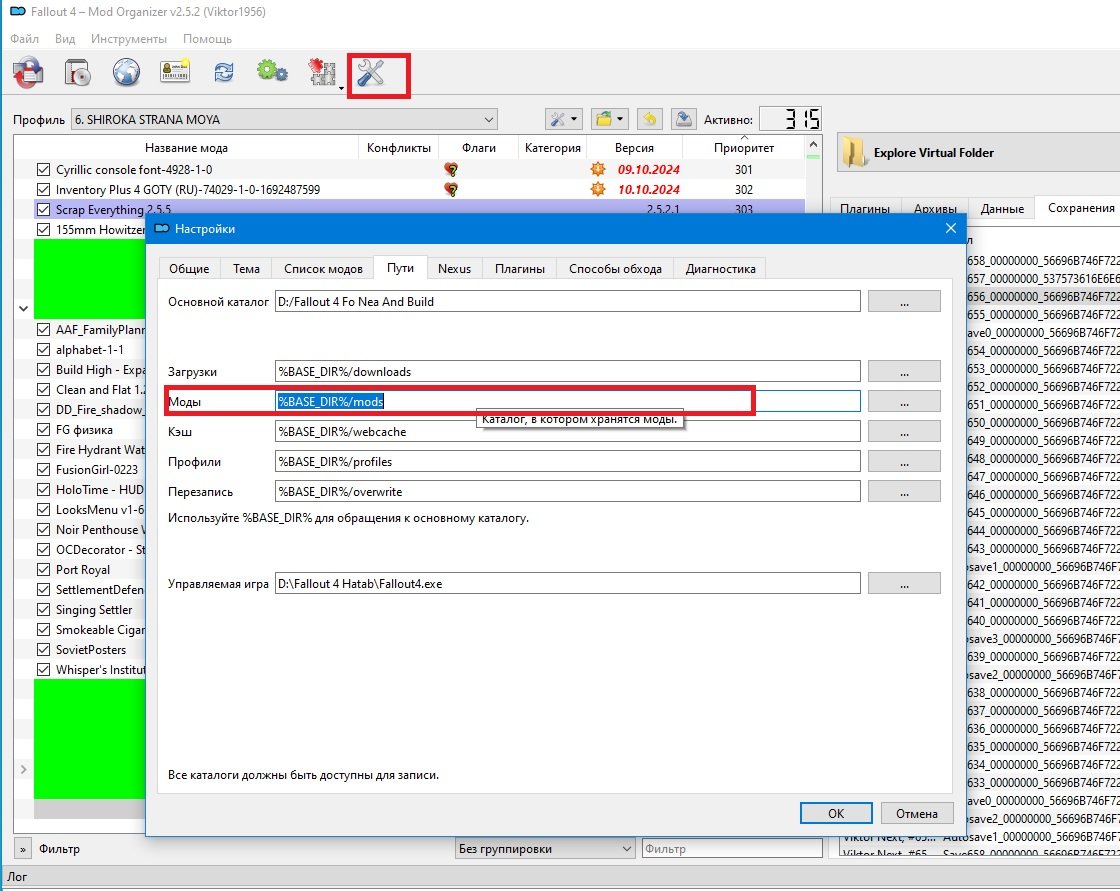Toggle the Cyrillic console font mod checkbox
This screenshot has width=1120, height=891.
[x=43, y=170]
